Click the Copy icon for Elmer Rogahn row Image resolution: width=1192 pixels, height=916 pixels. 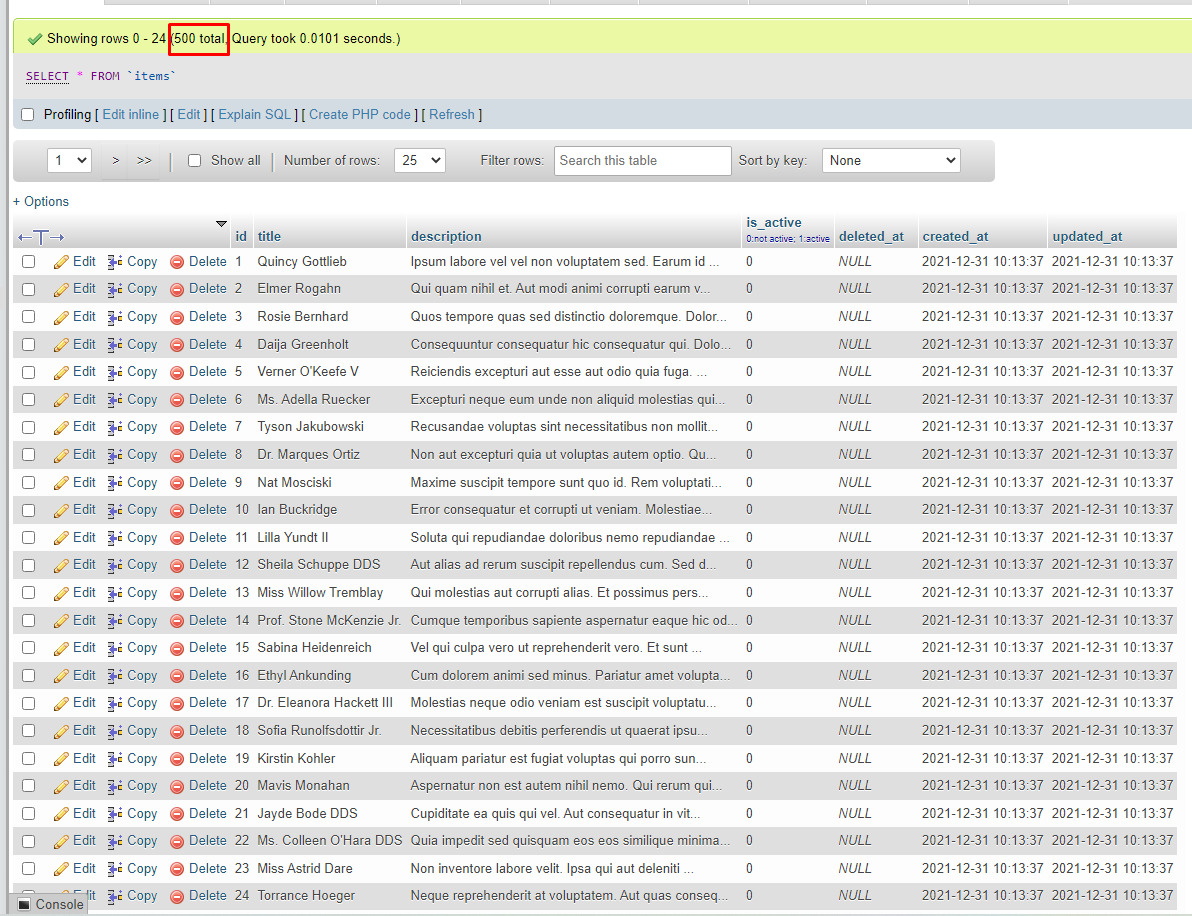pos(115,290)
